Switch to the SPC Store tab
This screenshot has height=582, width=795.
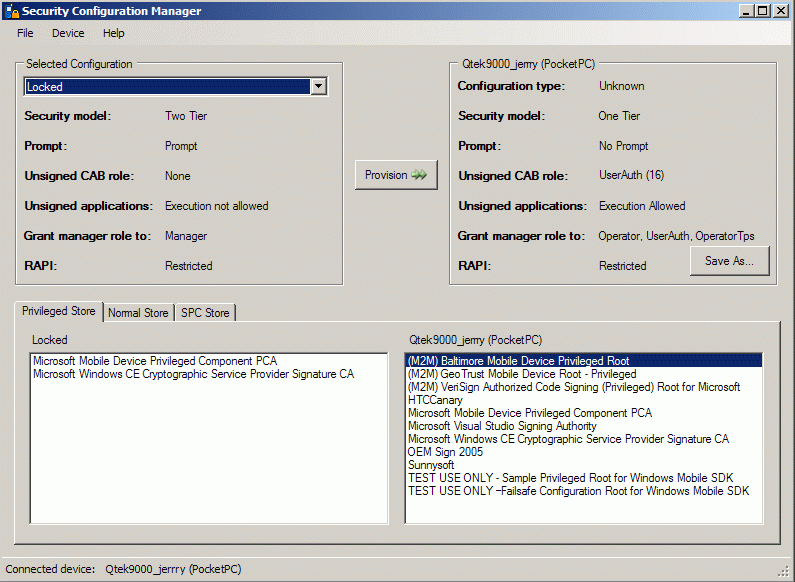(205, 313)
